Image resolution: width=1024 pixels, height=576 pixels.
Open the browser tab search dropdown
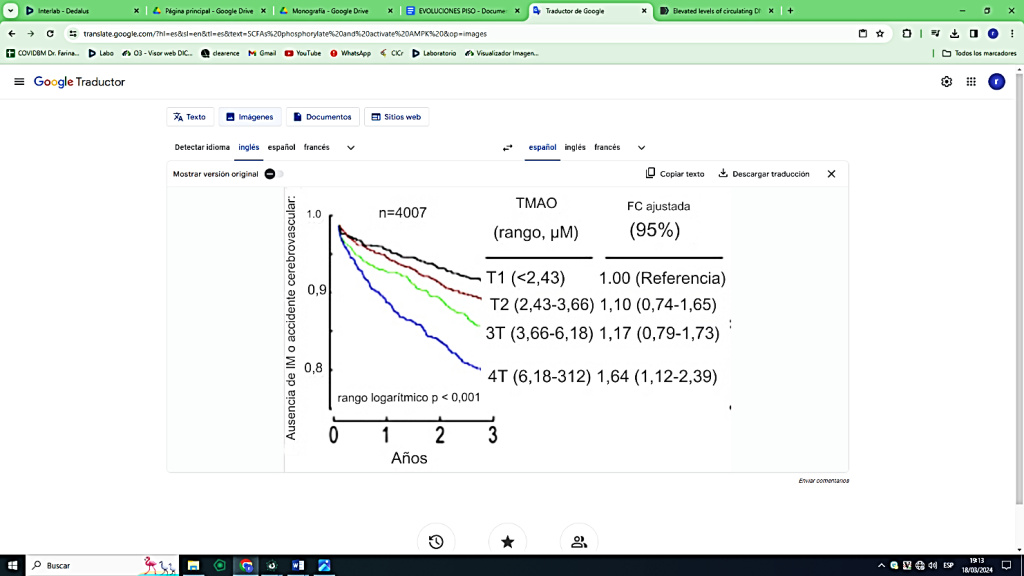click(10, 11)
